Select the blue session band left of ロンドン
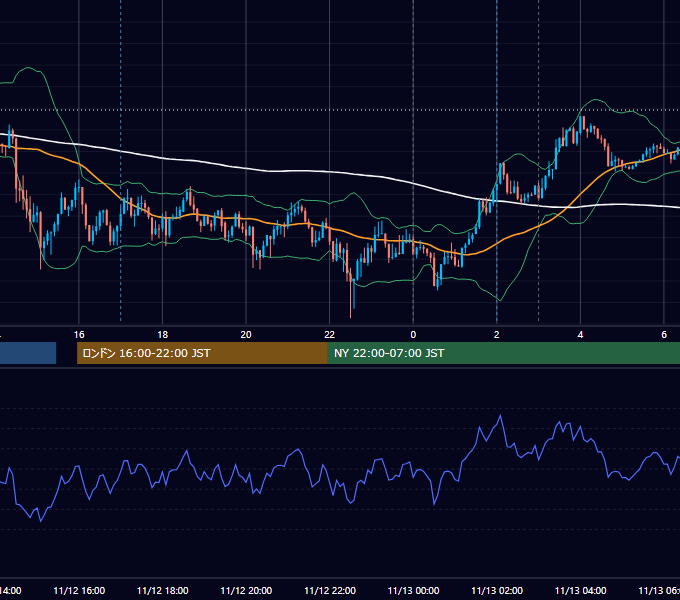The width and height of the screenshot is (680, 600). (28, 353)
